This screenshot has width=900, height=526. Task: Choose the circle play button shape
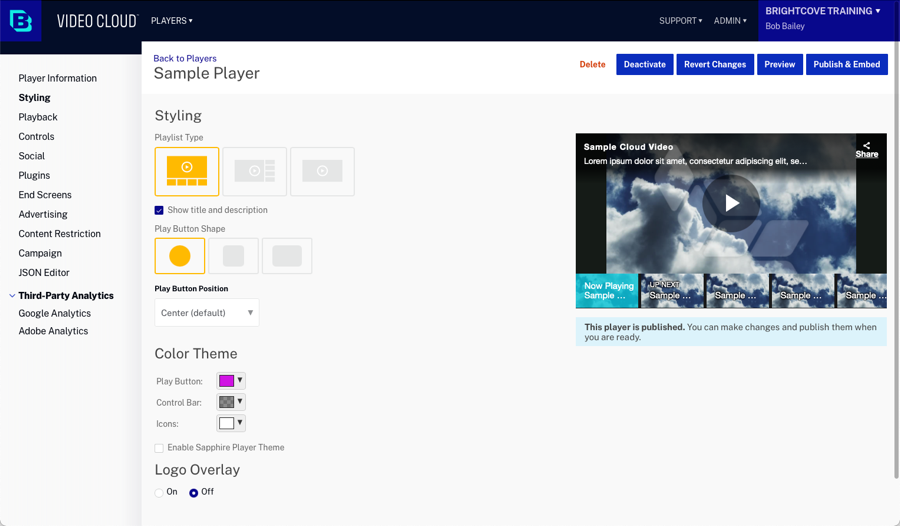coord(180,256)
